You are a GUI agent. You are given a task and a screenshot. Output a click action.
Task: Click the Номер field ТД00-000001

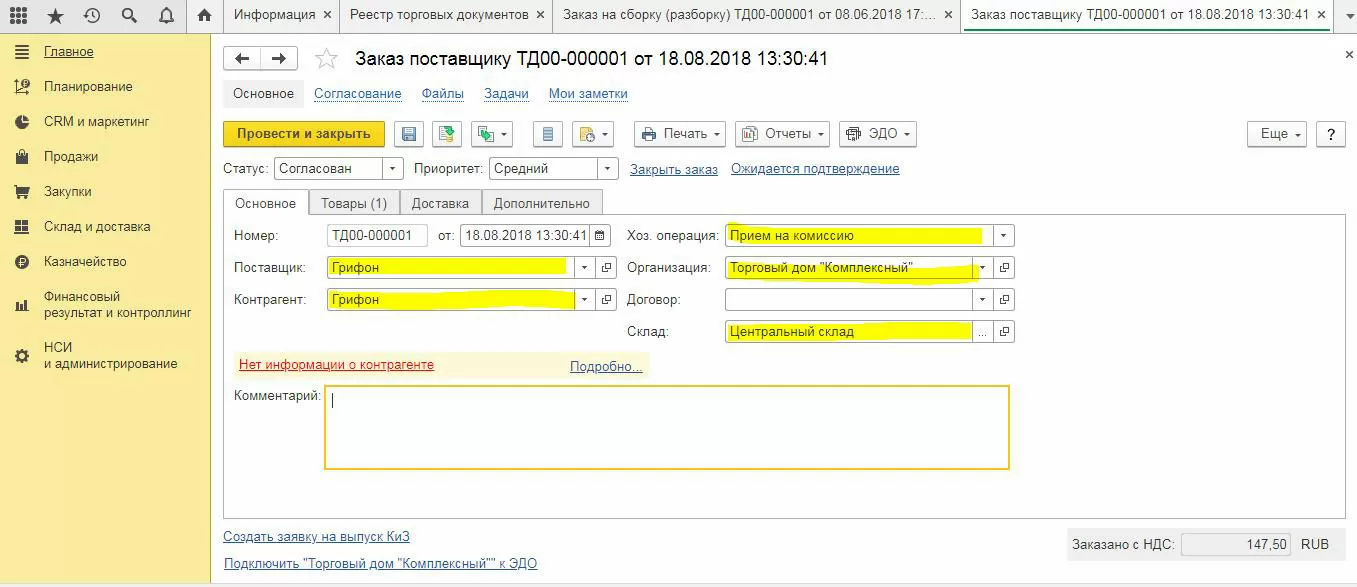[x=377, y=236]
